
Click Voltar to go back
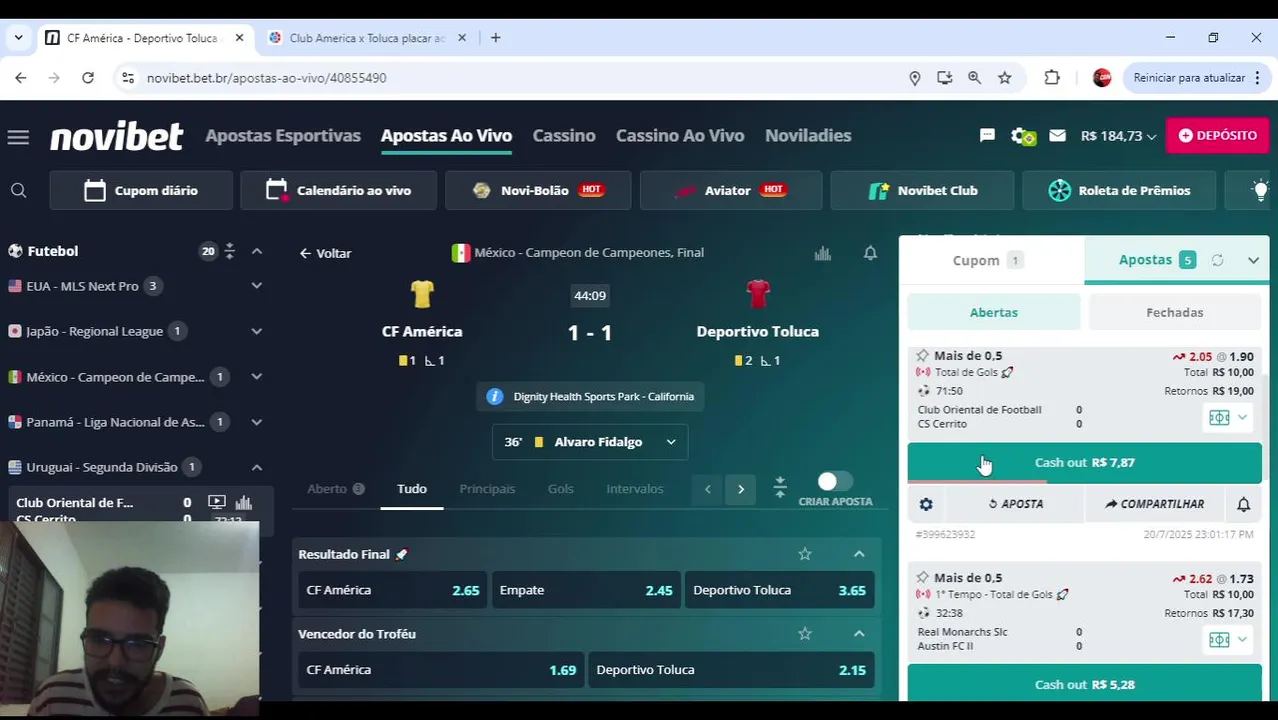pyautogui.click(x=325, y=253)
